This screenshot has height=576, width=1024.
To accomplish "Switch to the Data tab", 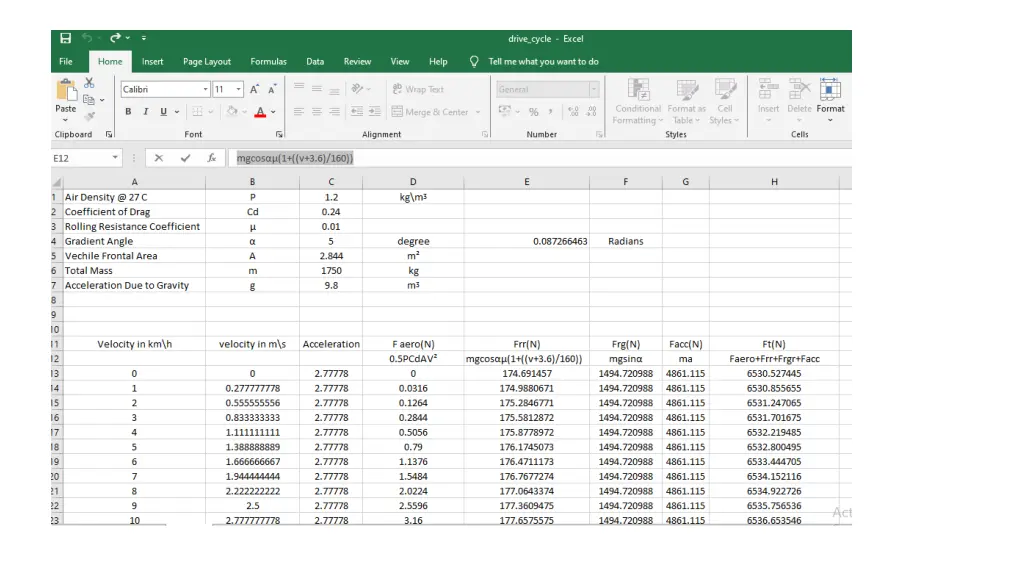I will point(315,61).
